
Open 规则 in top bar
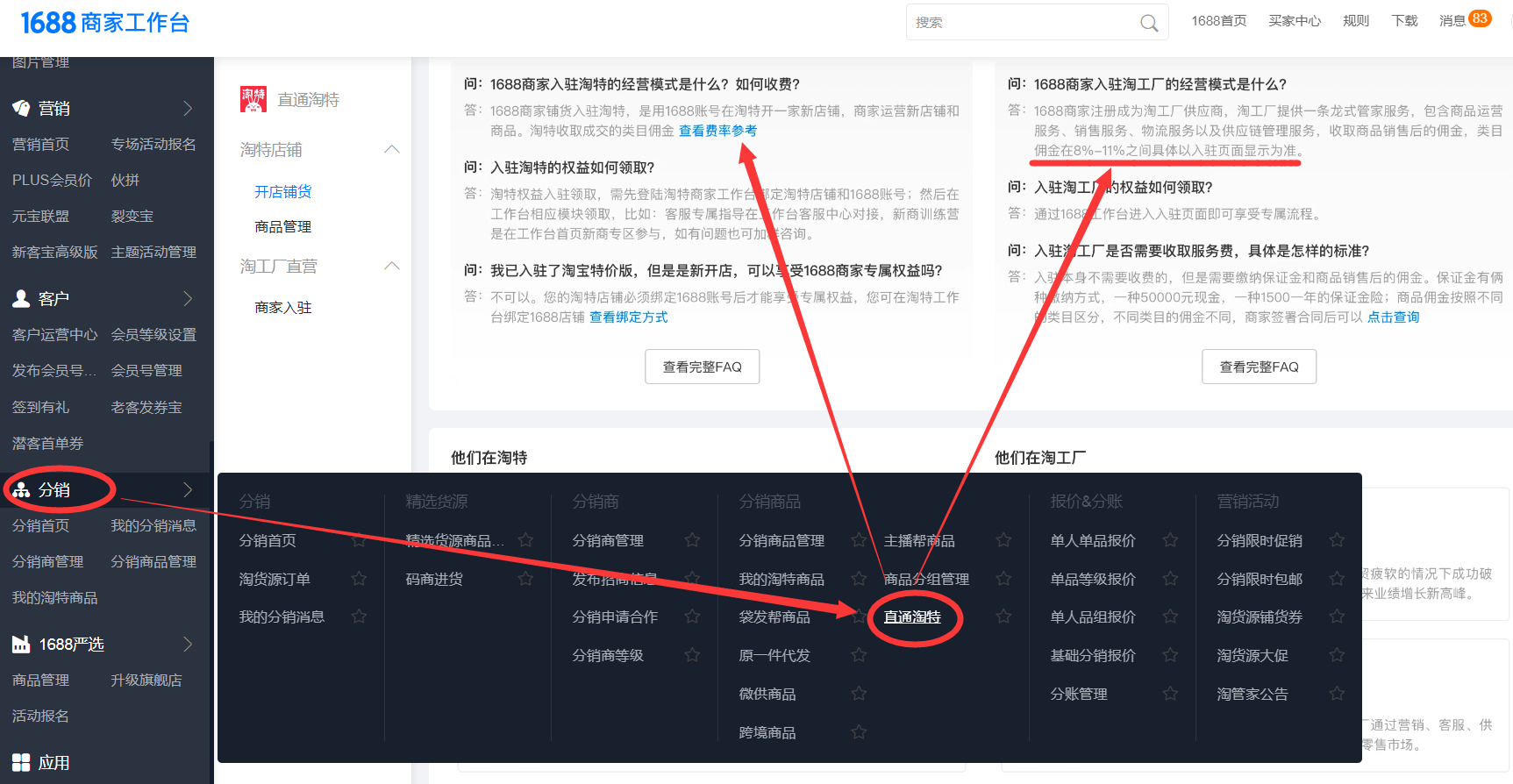(x=1356, y=20)
